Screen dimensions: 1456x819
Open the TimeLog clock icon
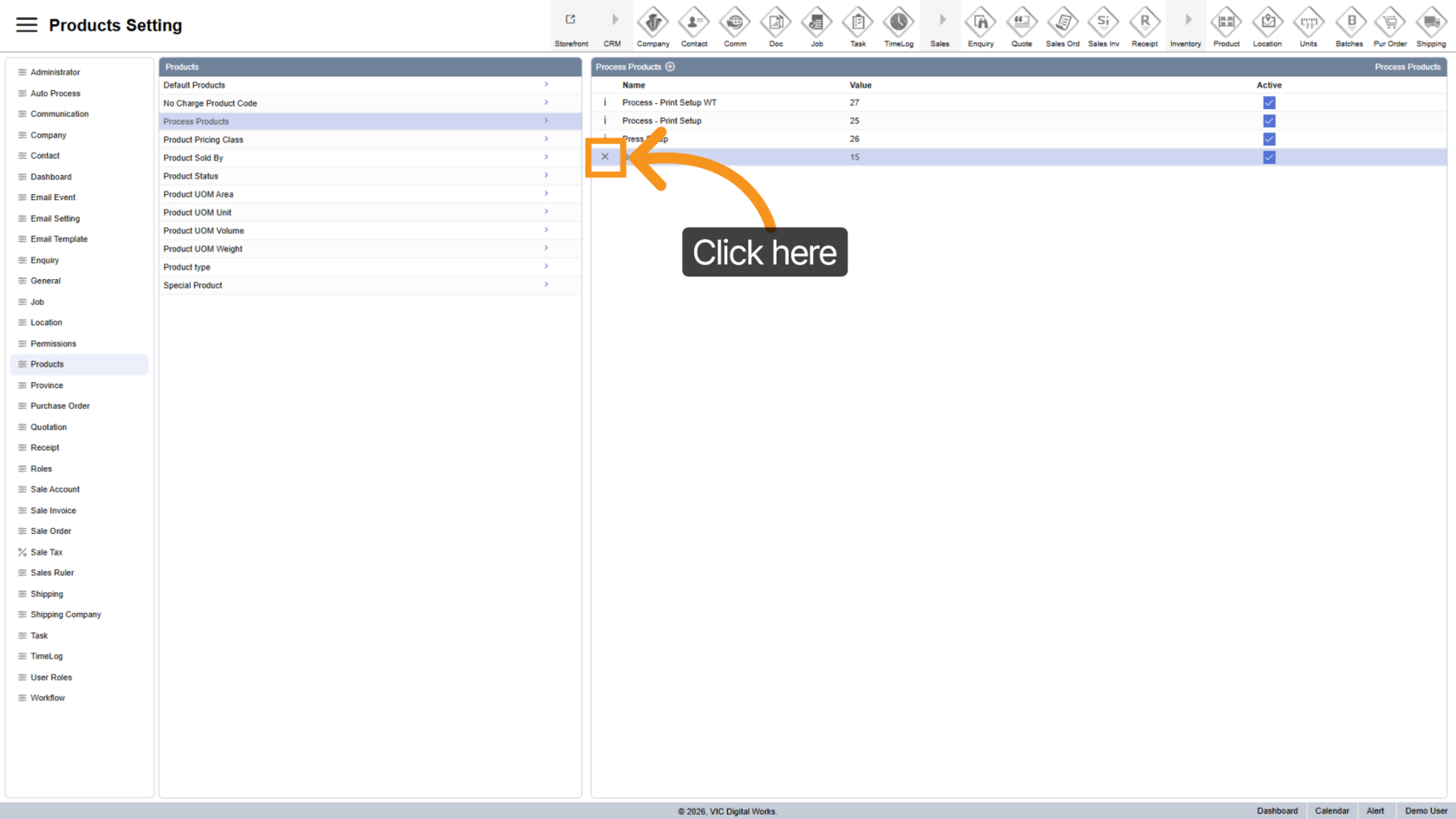tap(899, 22)
